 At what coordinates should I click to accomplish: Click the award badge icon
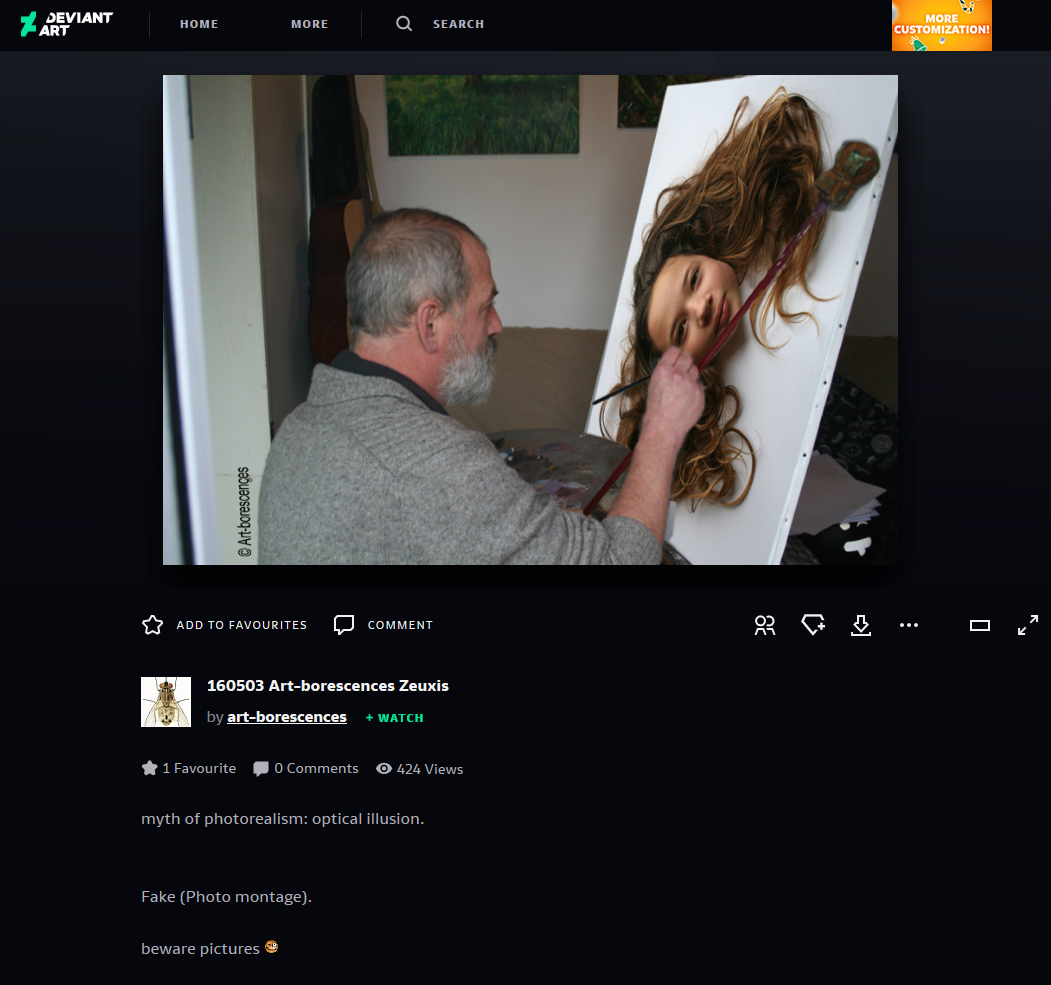[x=813, y=625]
